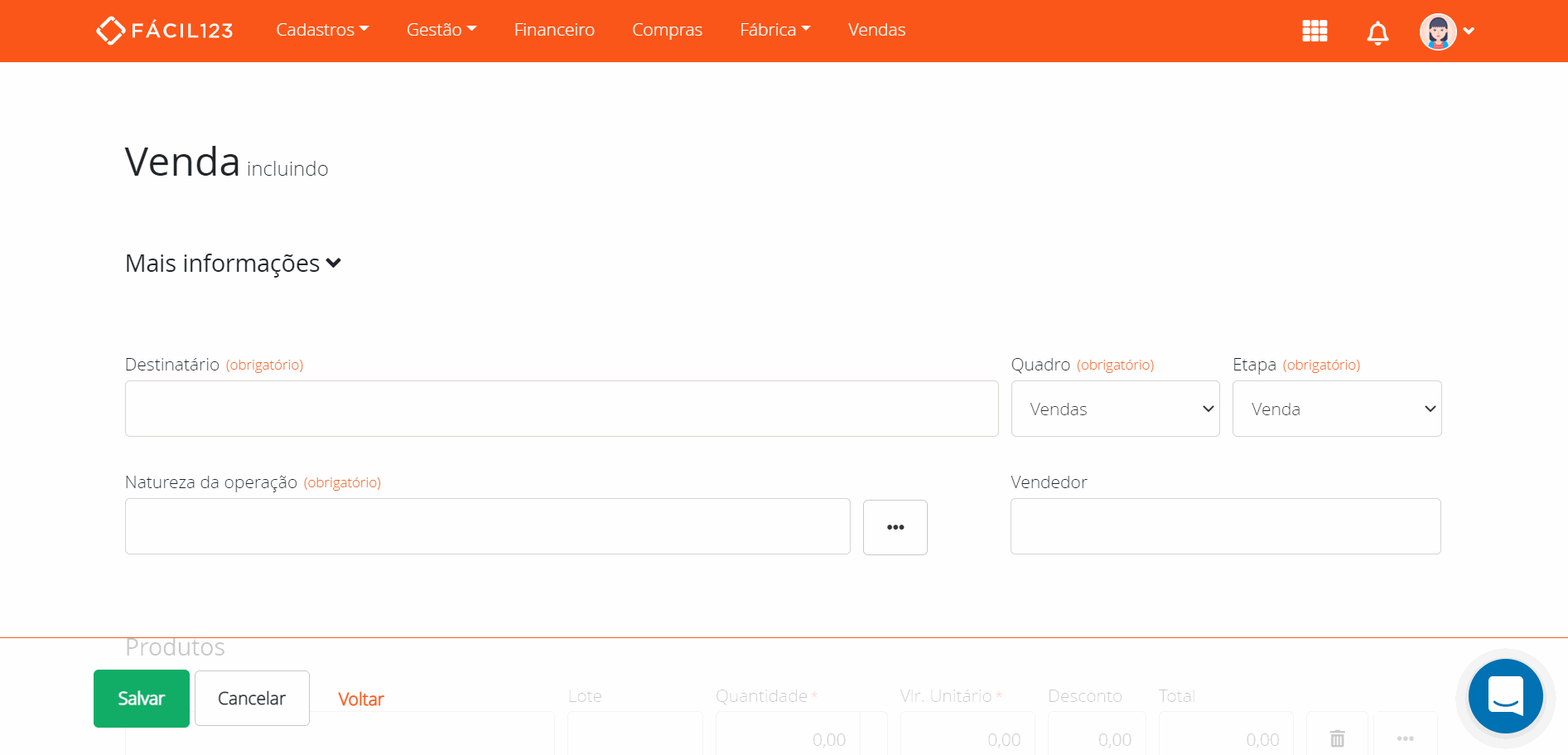Image resolution: width=1568 pixels, height=755 pixels.
Task: Open the Quadro dropdown
Action: pyautogui.click(x=1115, y=409)
